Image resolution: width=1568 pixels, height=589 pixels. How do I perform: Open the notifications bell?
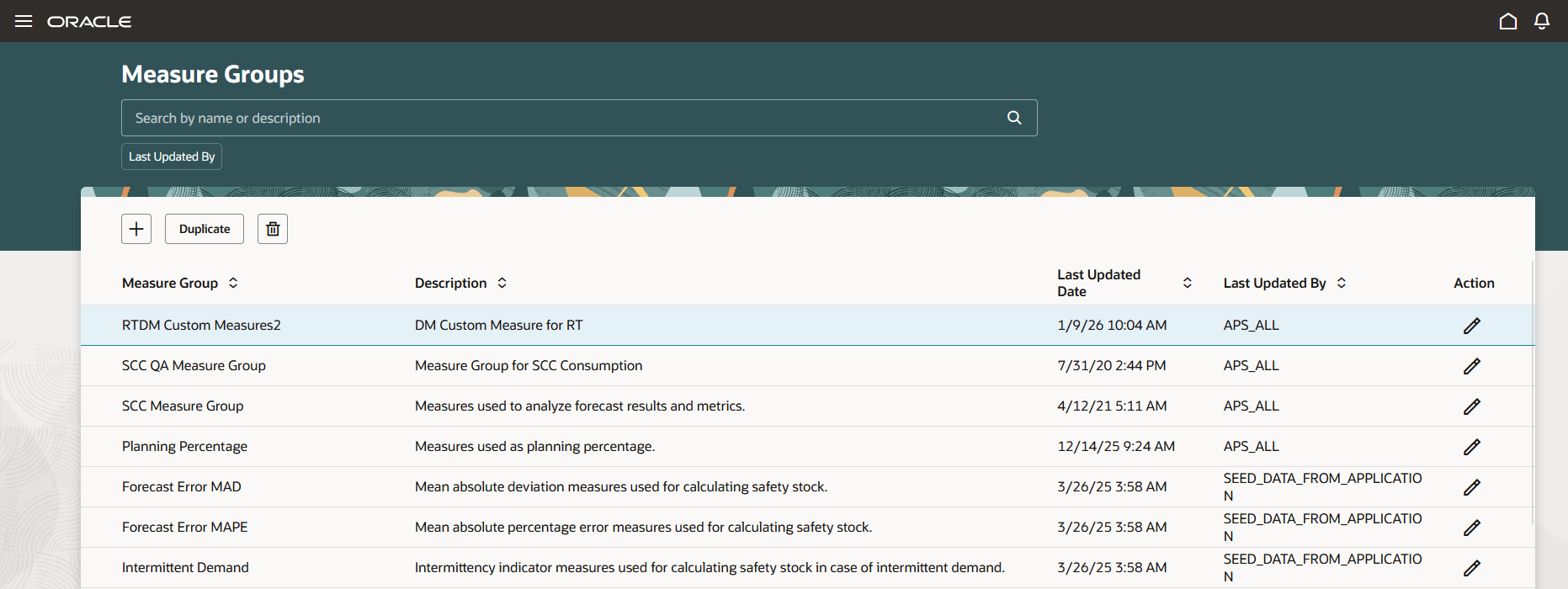[1541, 21]
